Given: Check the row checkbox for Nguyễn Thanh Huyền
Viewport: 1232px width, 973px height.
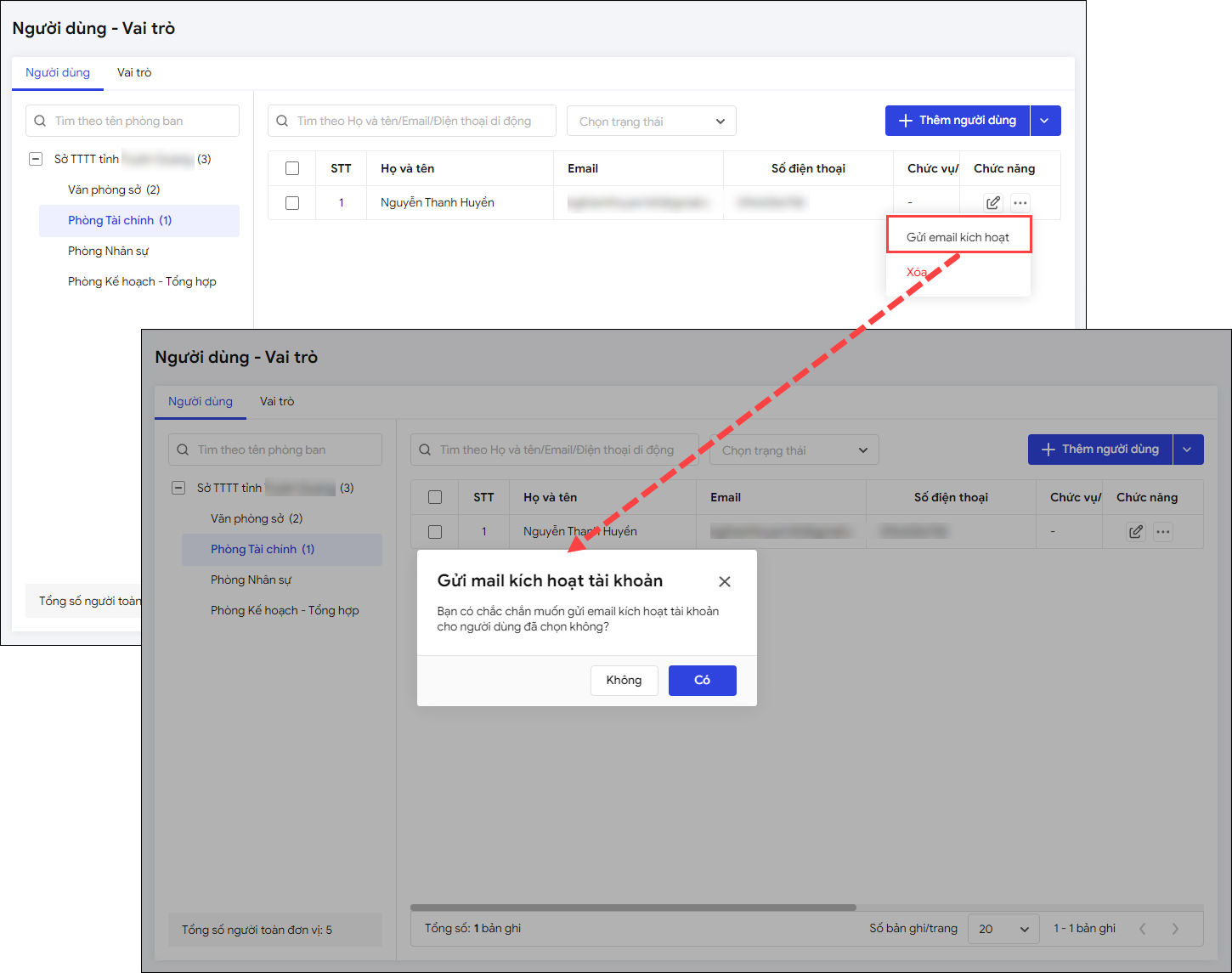Looking at the screenshot, I should [x=292, y=203].
